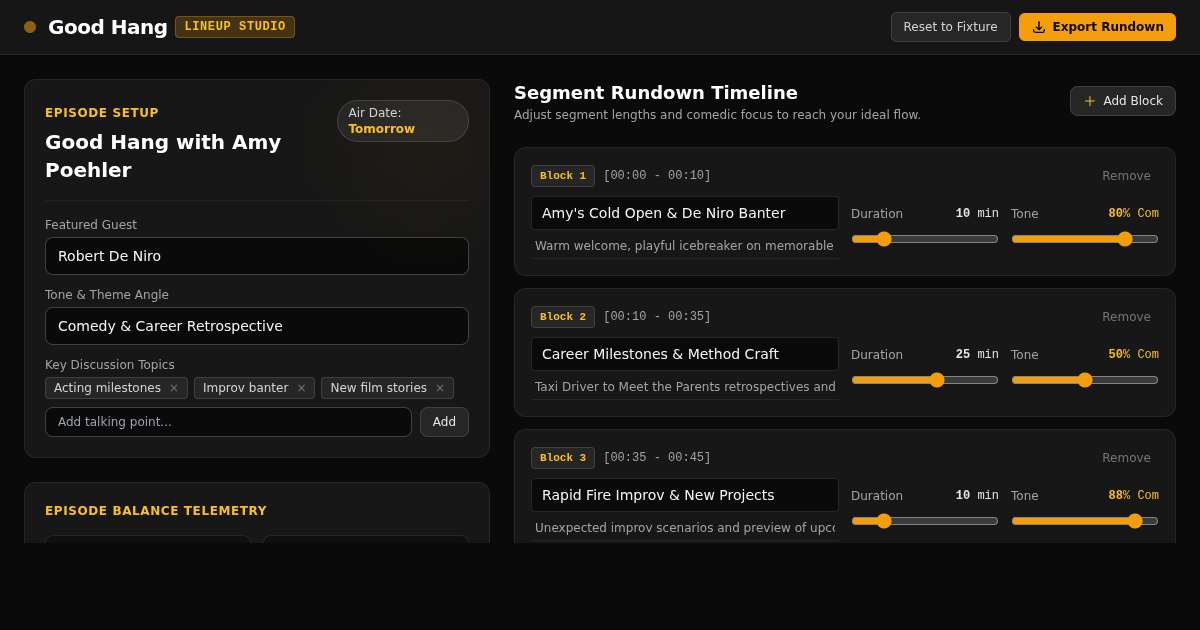
Task: Click the [00:35 - 00:45] time range
Action: pyautogui.click(x=657, y=458)
